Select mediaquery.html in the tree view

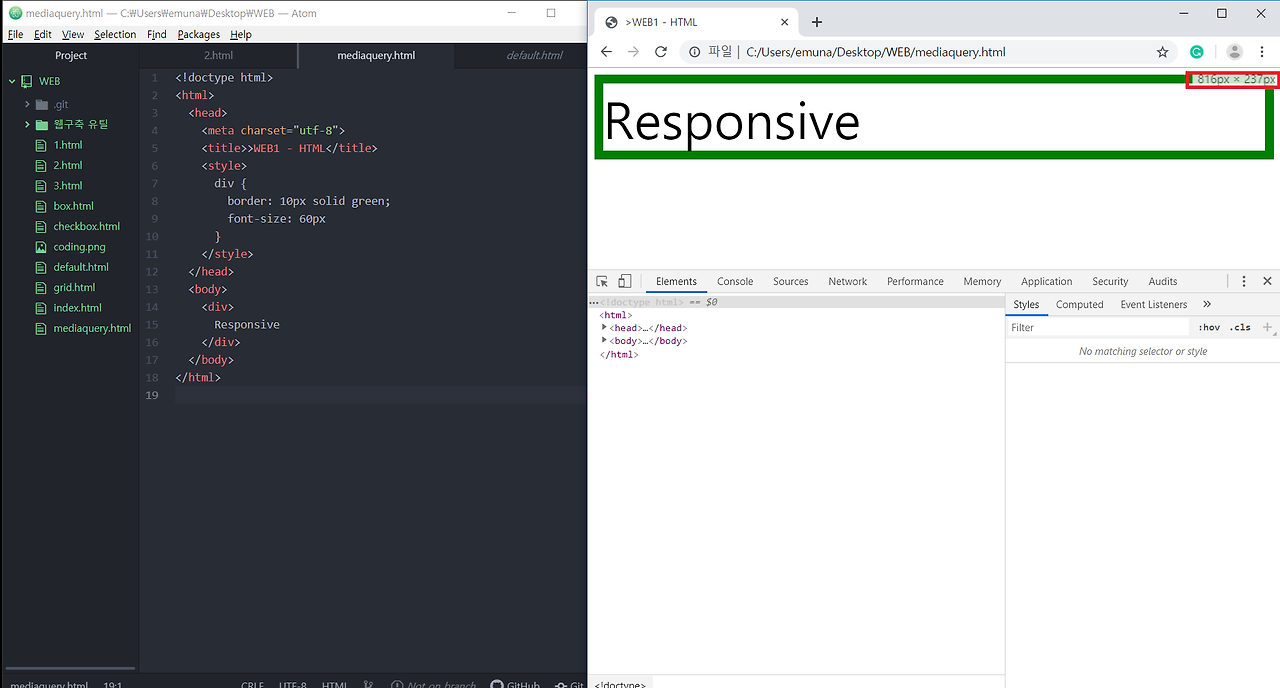pyautogui.click(x=92, y=328)
